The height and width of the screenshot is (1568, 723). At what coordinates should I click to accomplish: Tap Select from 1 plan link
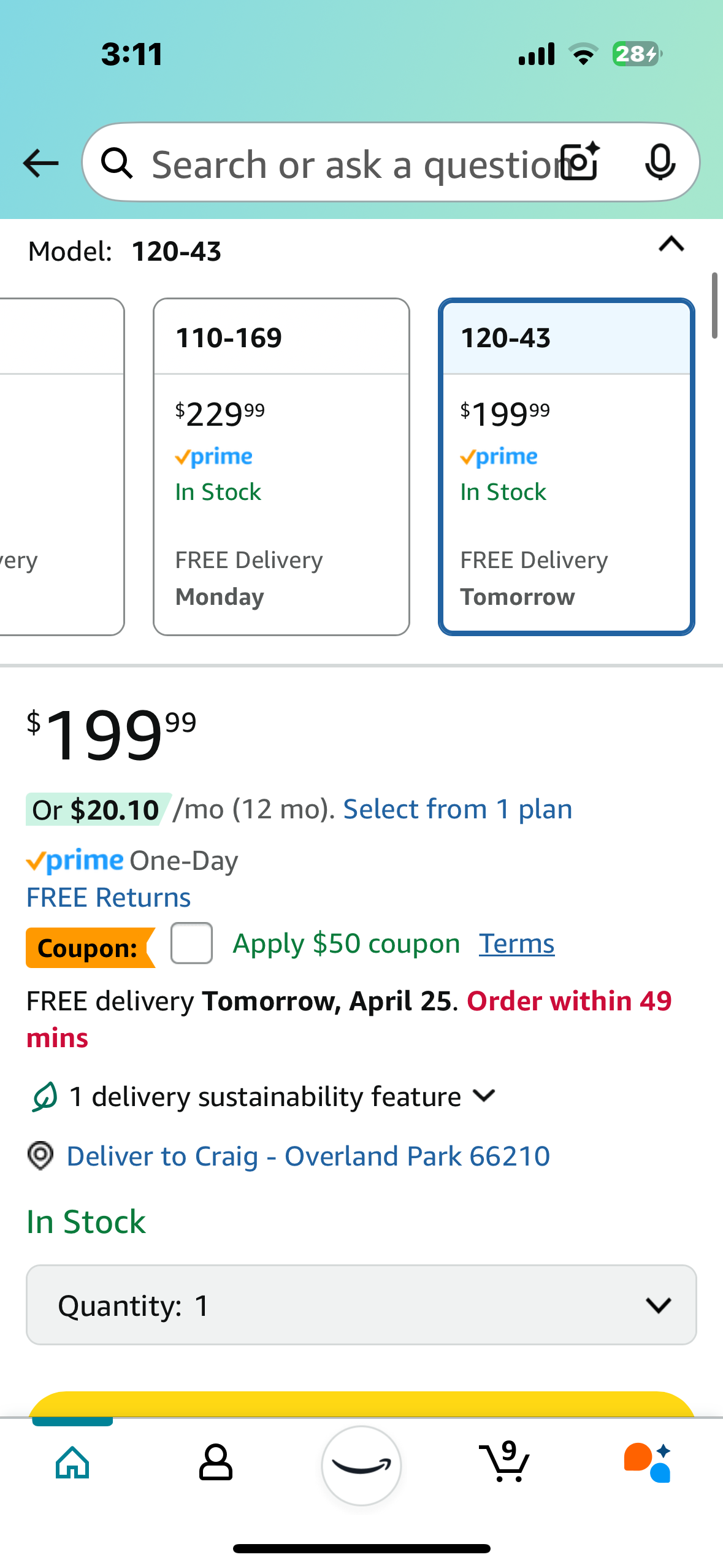tap(457, 809)
